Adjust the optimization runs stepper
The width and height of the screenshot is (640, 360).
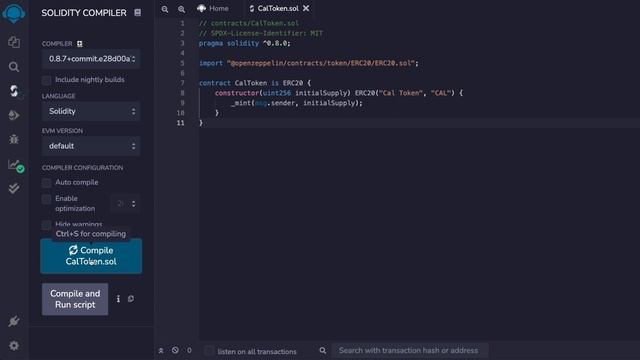pyautogui.click(x=125, y=203)
